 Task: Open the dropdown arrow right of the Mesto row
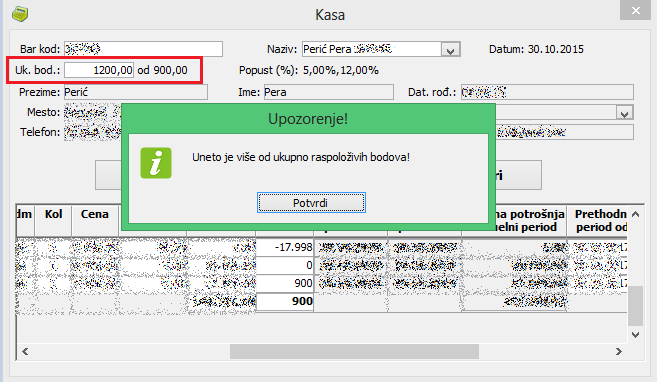tap(624, 113)
